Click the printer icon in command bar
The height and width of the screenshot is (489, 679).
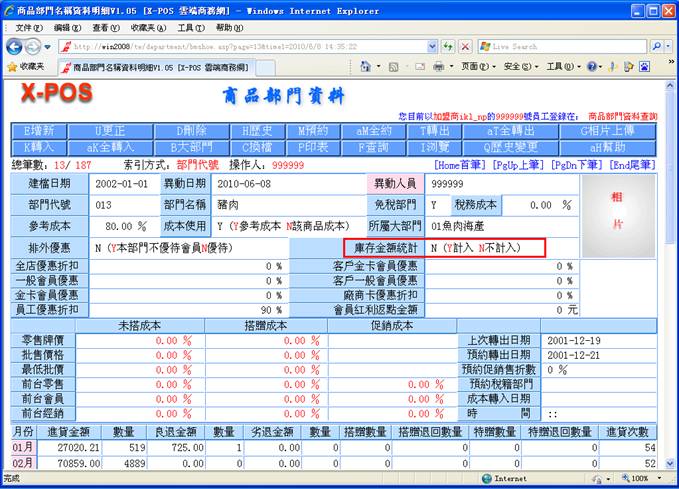click(x=438, y=66)
